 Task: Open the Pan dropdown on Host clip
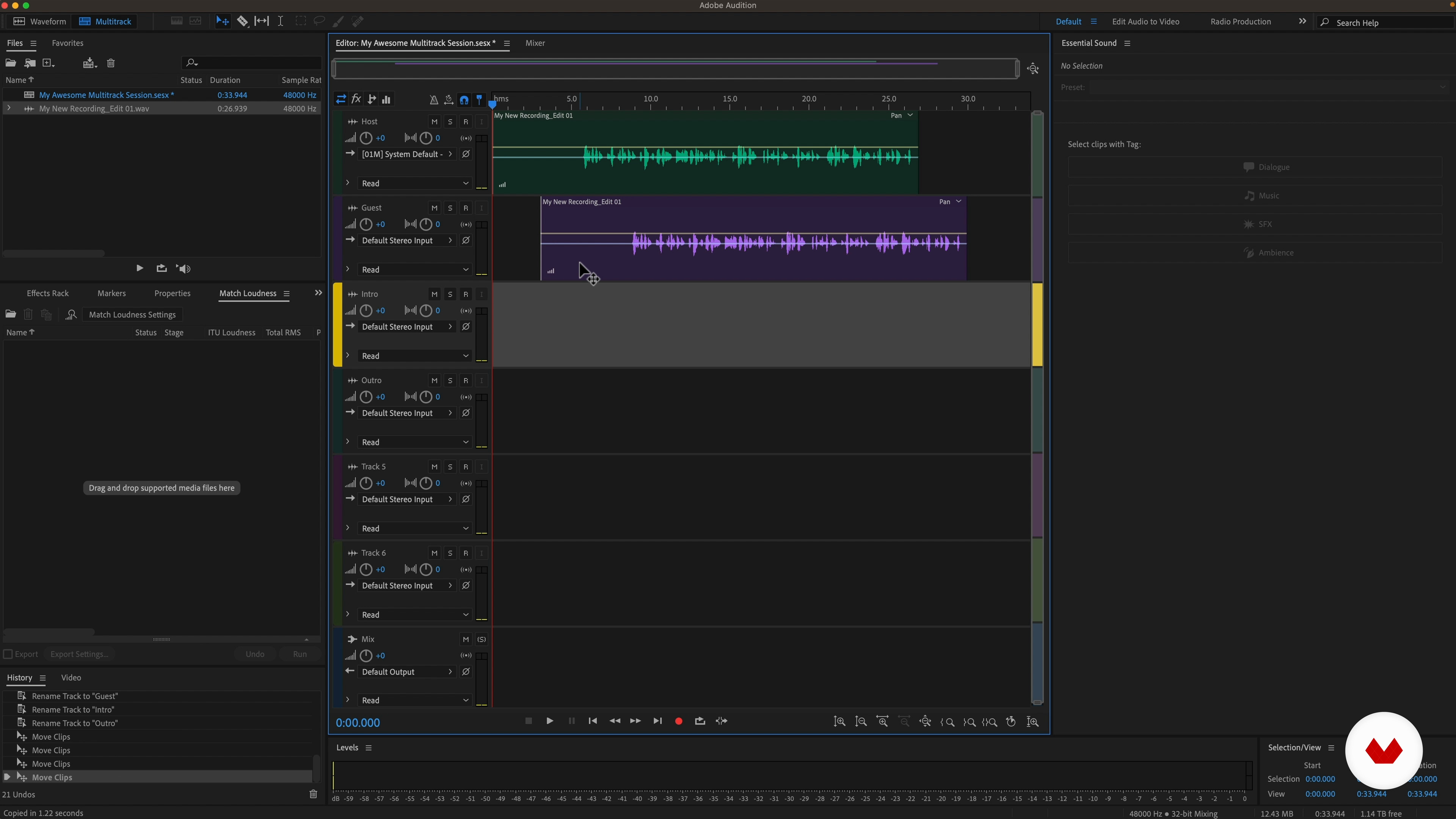[x=910, y=115]
